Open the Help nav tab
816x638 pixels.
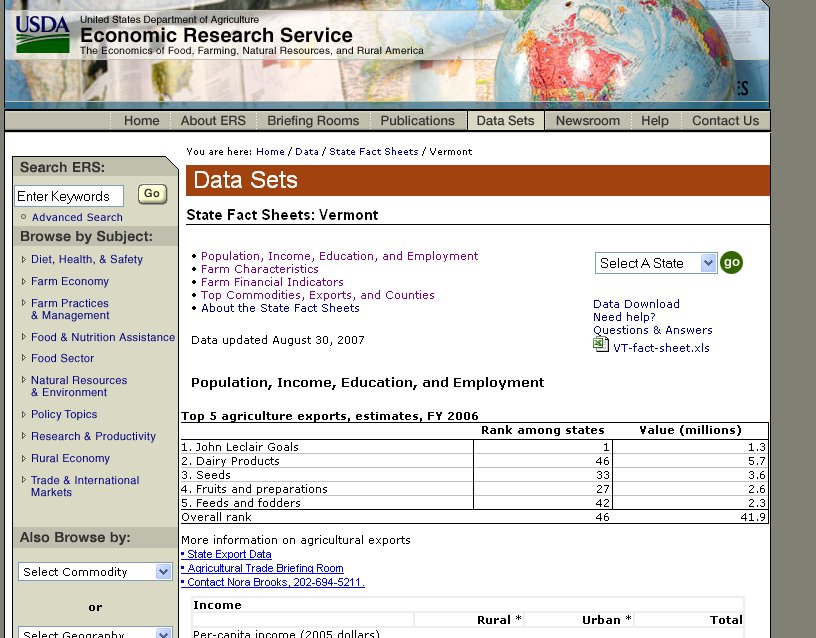pos(655,121)
